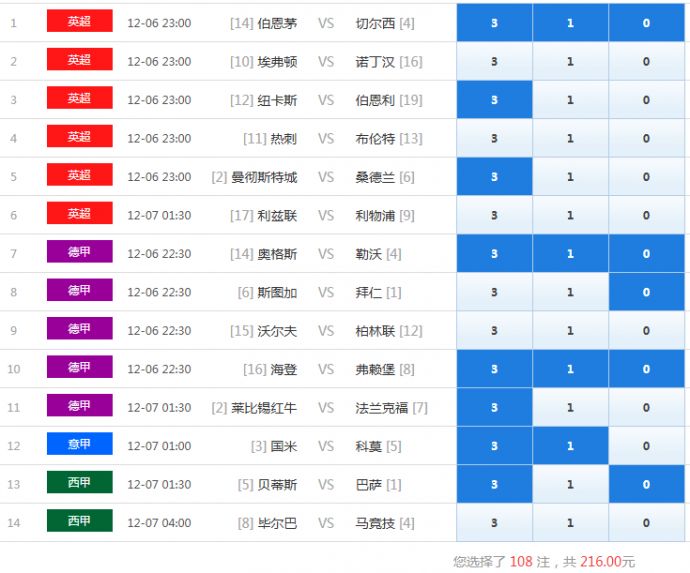Pick the 1 (draw) option for 热刺 vs 布伦特
690x573 pixels.
tap(570, 139)
